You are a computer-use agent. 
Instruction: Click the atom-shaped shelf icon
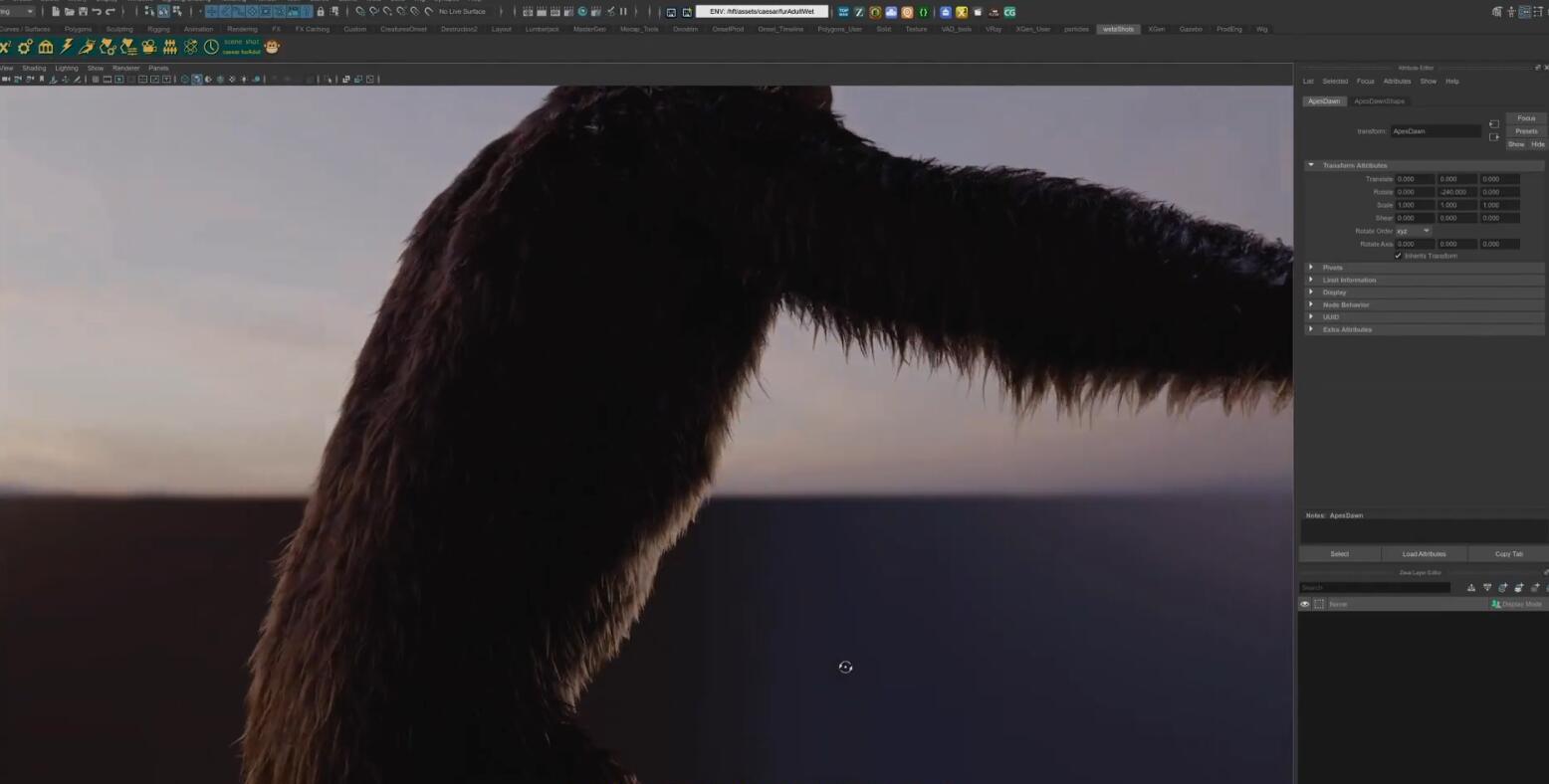click(190, 47)
